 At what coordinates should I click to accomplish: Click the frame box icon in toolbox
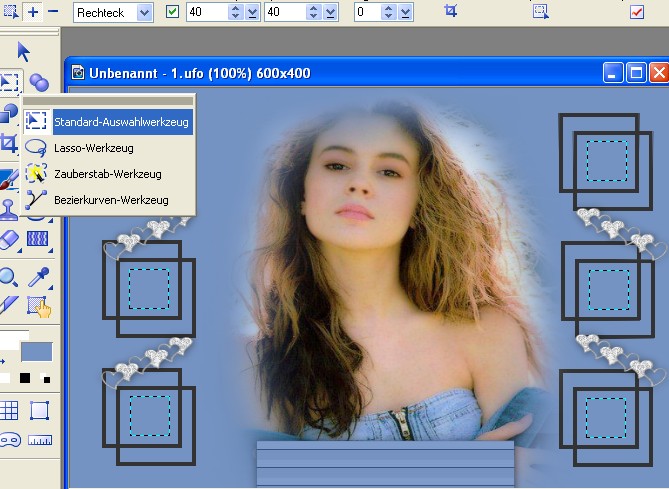coord(39,410)
